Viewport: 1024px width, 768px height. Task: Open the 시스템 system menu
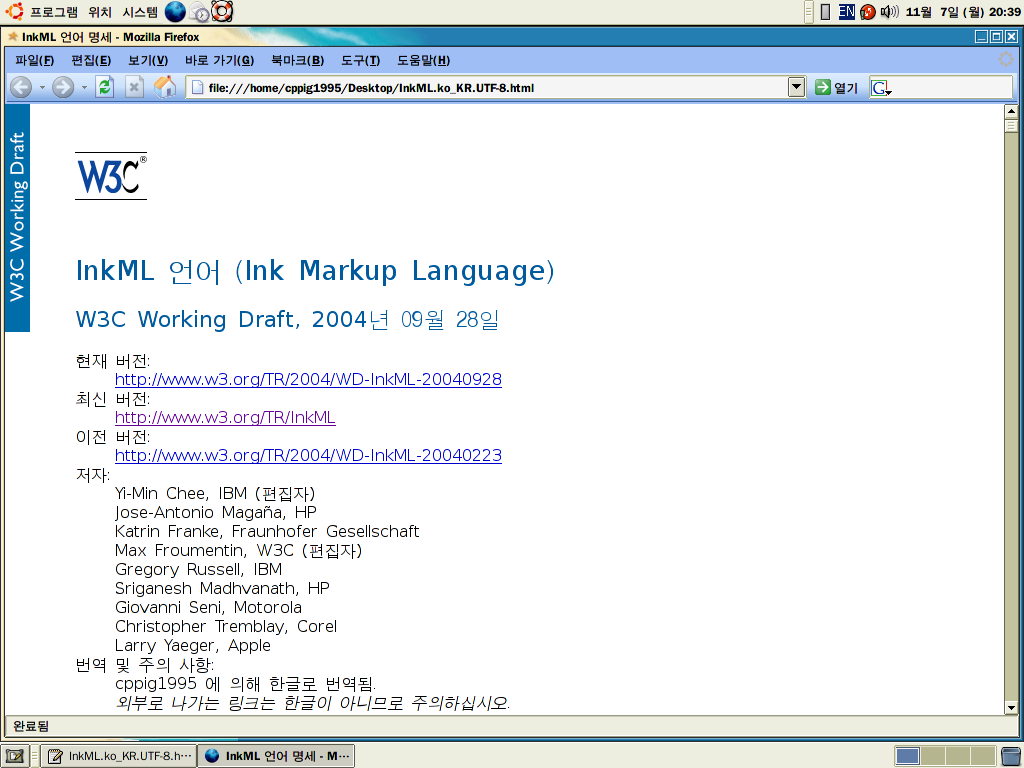coord(140,12)
